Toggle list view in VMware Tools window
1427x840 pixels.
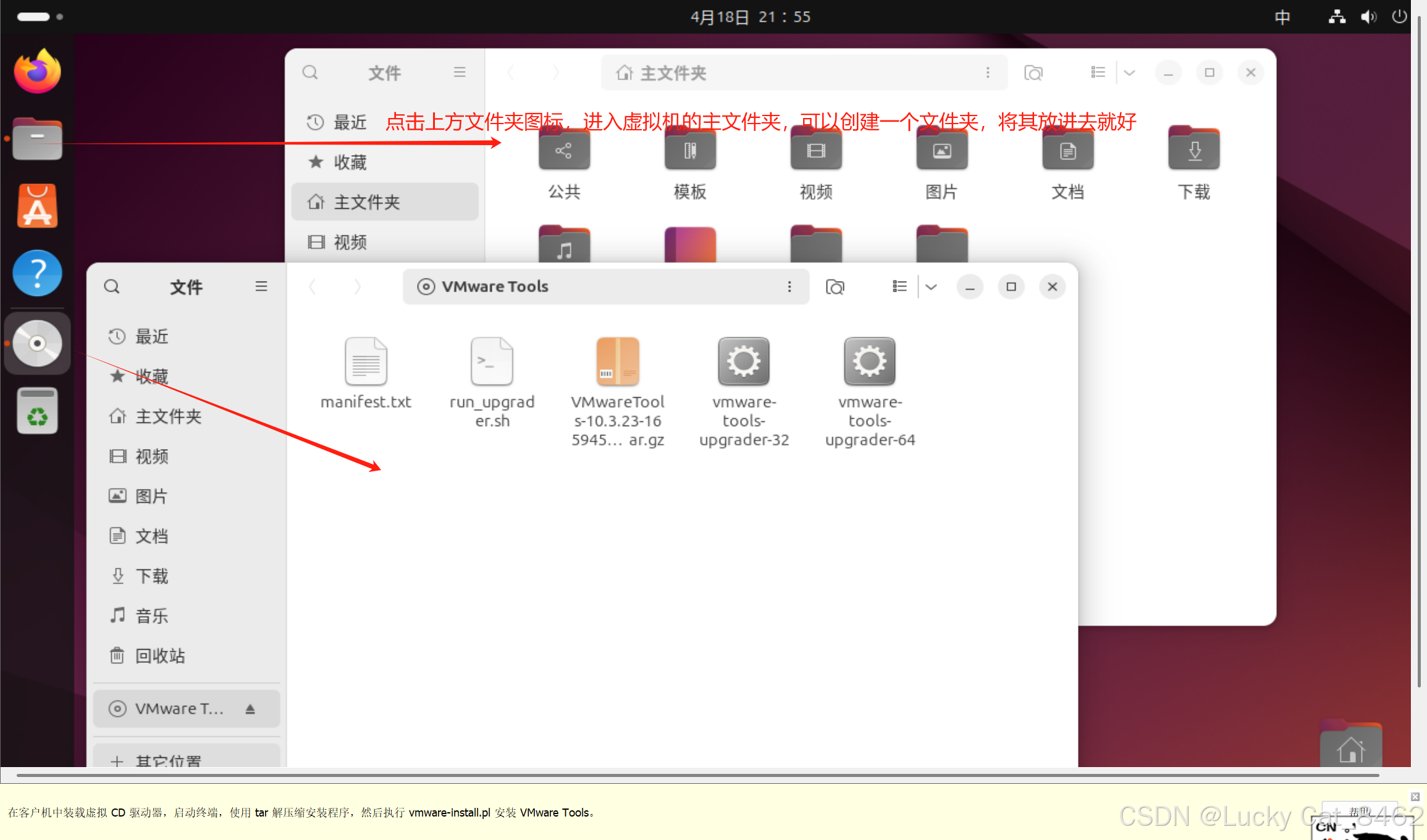pos(899,287)
